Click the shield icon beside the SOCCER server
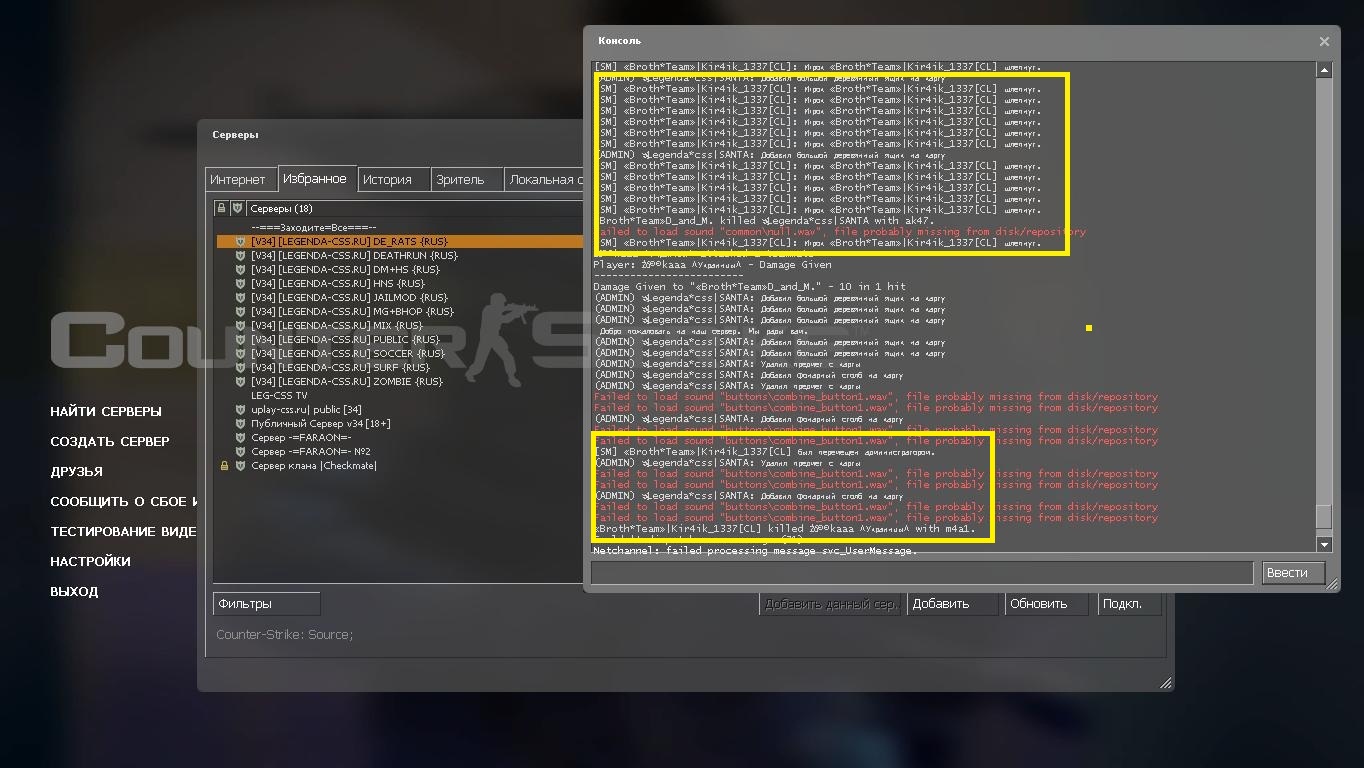The image size is (1364, 768). [x=240, y=353]
